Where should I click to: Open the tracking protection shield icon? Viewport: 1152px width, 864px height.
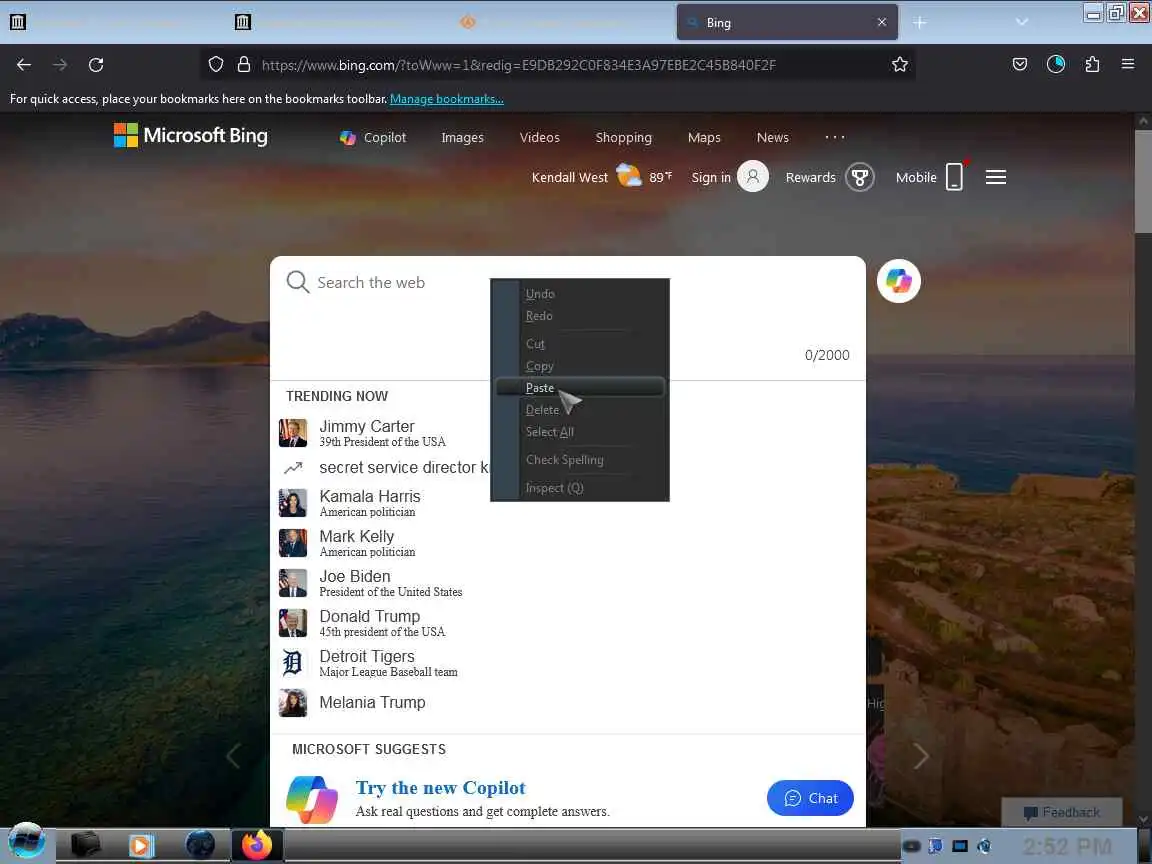coord(215,65)
